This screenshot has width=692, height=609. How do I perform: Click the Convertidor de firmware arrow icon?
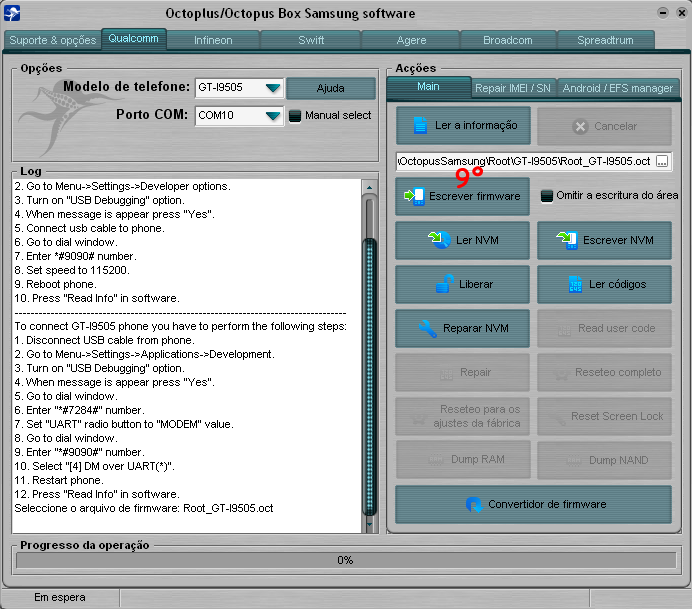[474, 504]
